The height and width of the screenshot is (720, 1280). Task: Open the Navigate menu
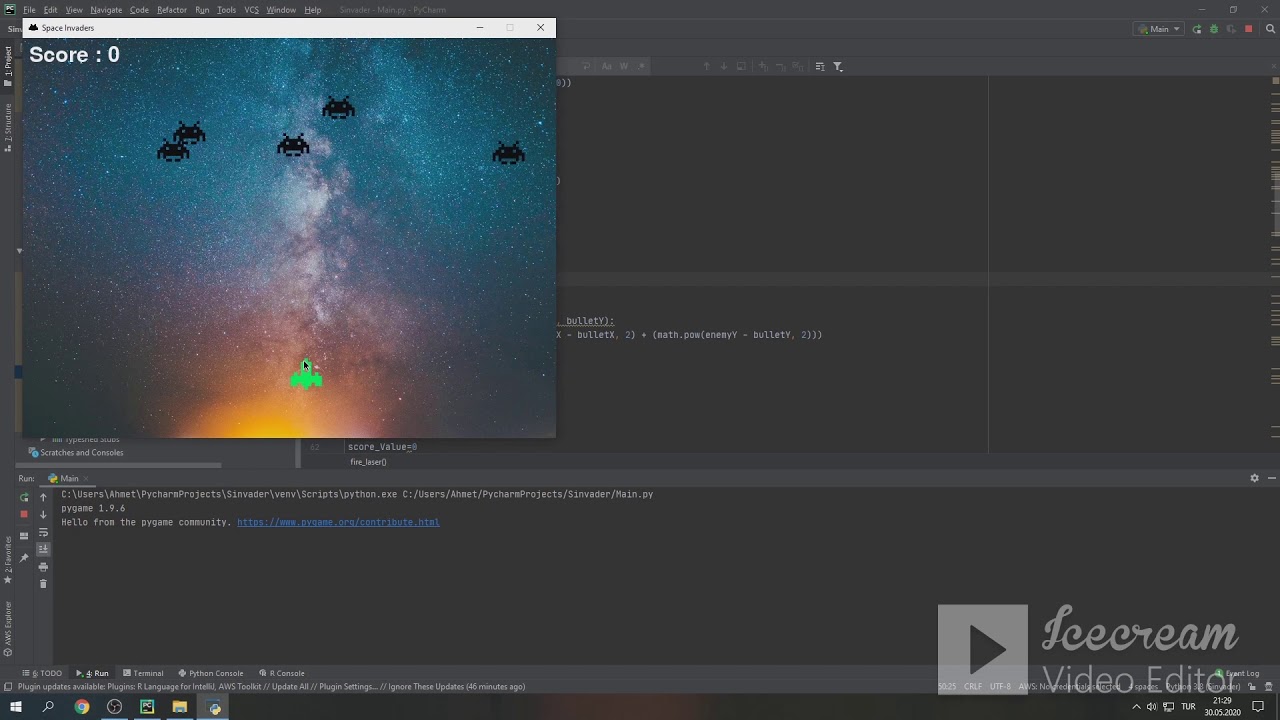106,10
